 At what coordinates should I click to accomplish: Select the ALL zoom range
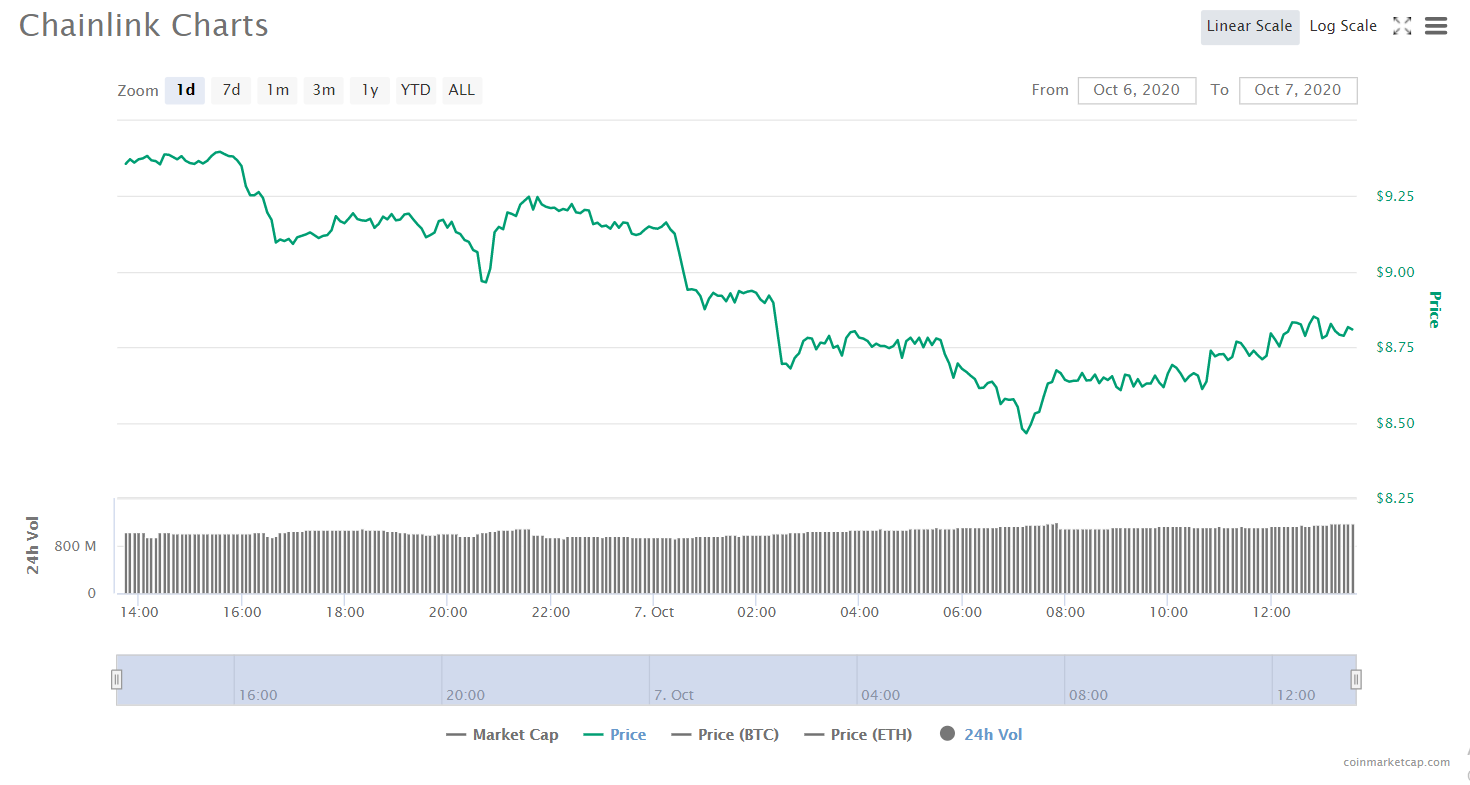tap(462, 90)
